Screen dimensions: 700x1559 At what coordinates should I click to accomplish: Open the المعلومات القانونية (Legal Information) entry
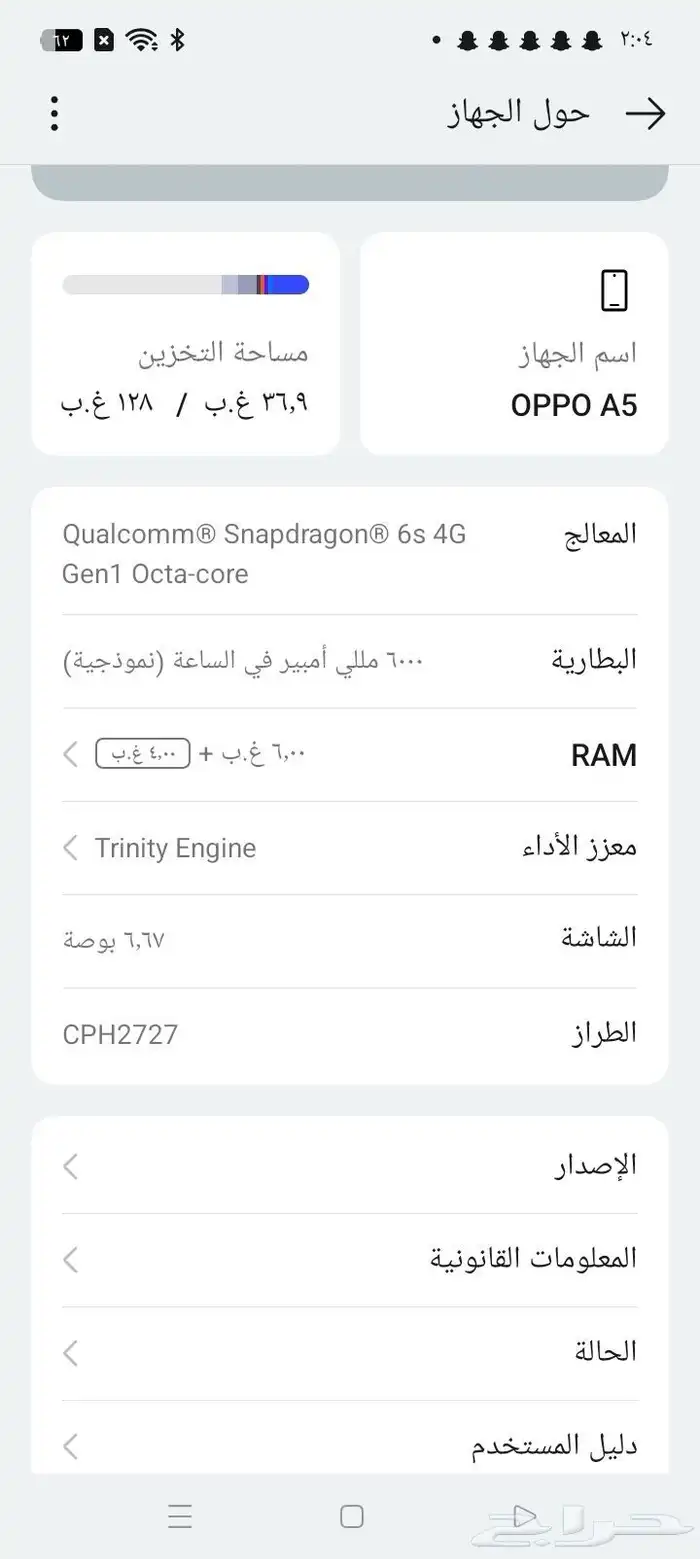(x=350, y=1259)
